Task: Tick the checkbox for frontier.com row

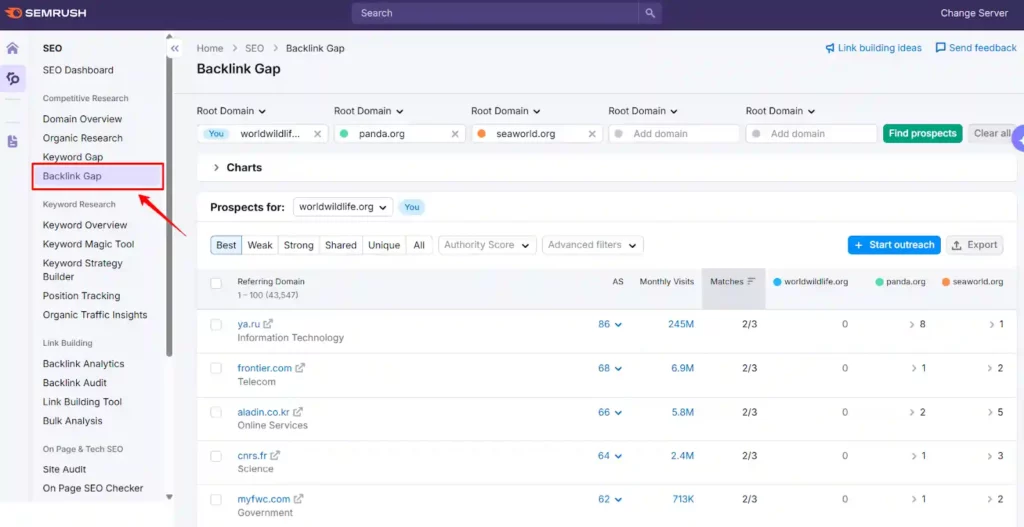Action: pyautogui.click(x=216, y=369)
